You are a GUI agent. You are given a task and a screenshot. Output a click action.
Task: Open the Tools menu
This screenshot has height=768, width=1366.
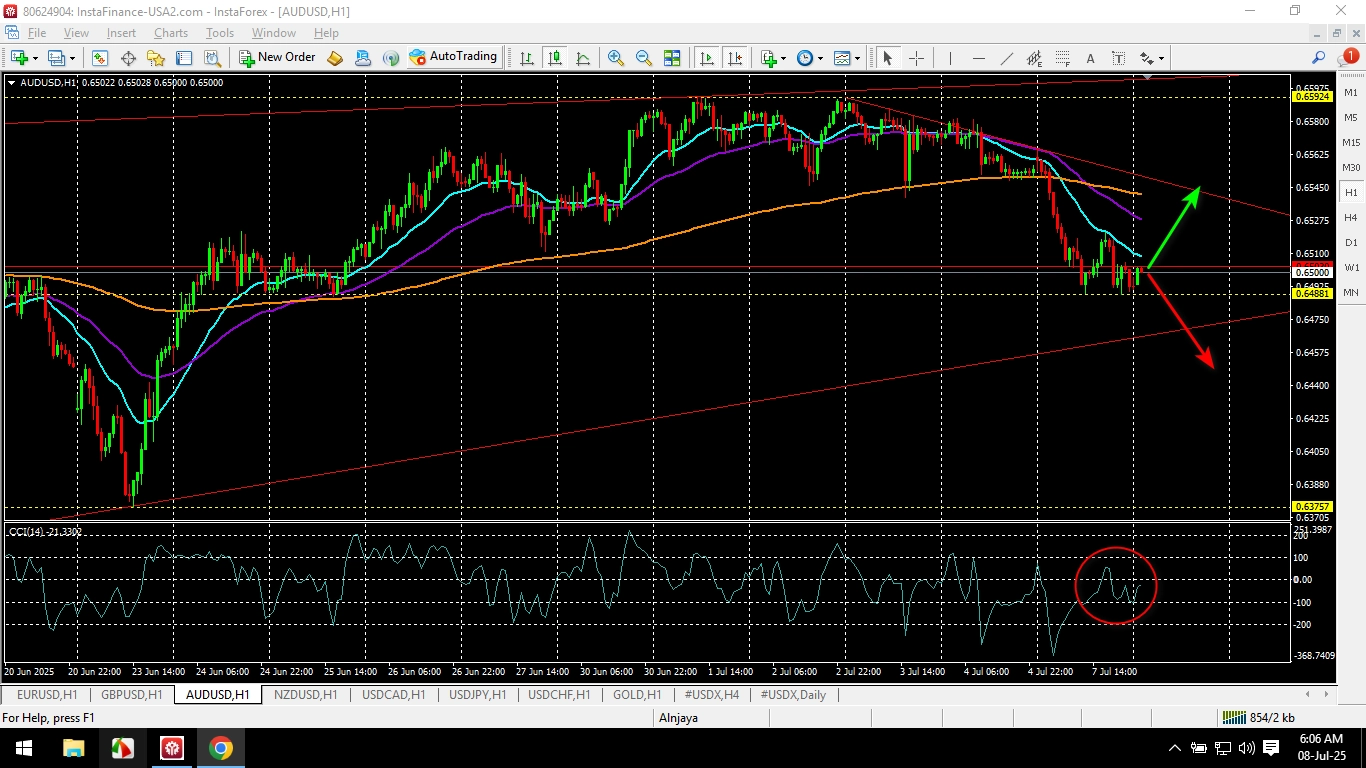pos(219,33)
